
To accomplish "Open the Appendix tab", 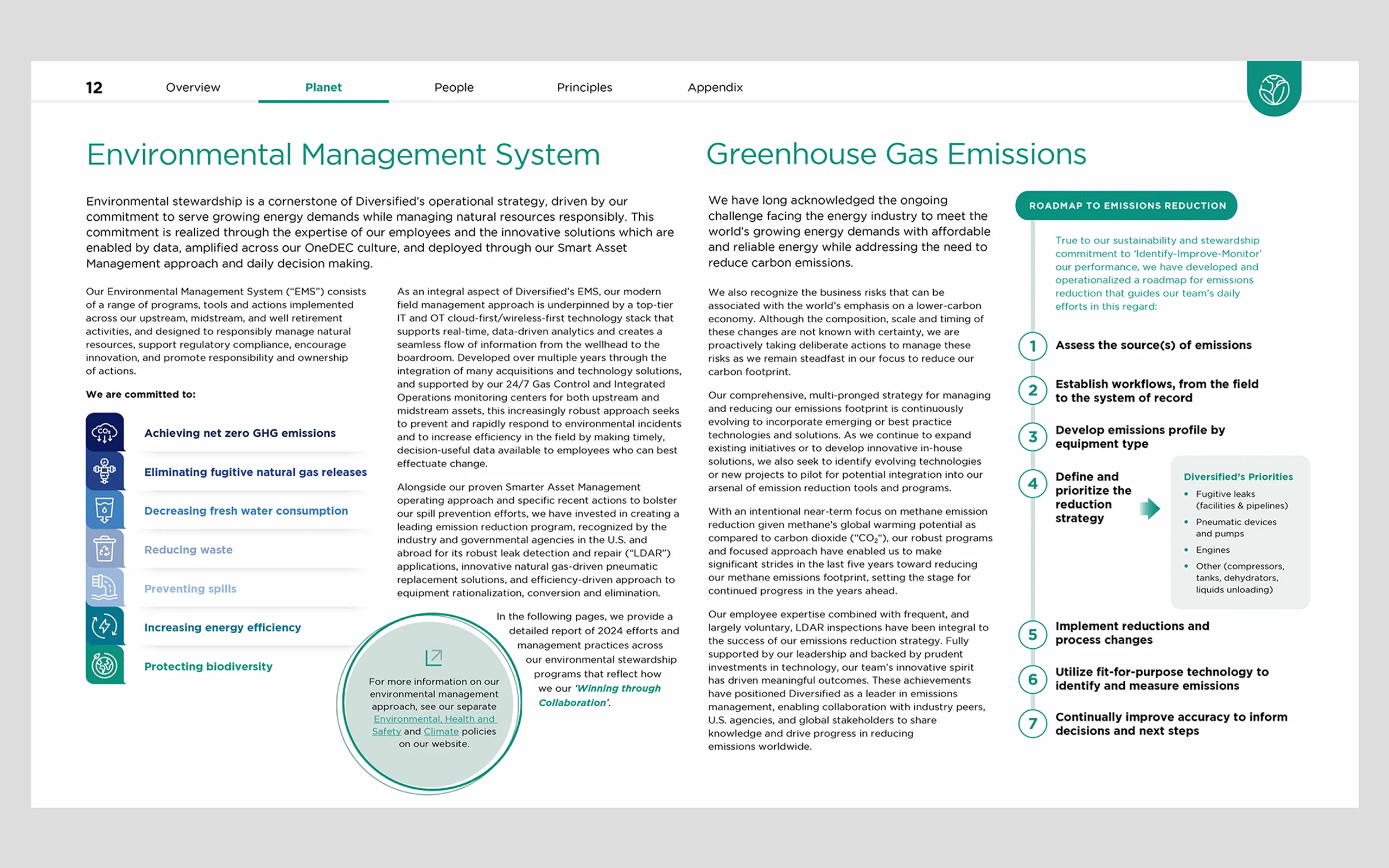I will point(715,87).
